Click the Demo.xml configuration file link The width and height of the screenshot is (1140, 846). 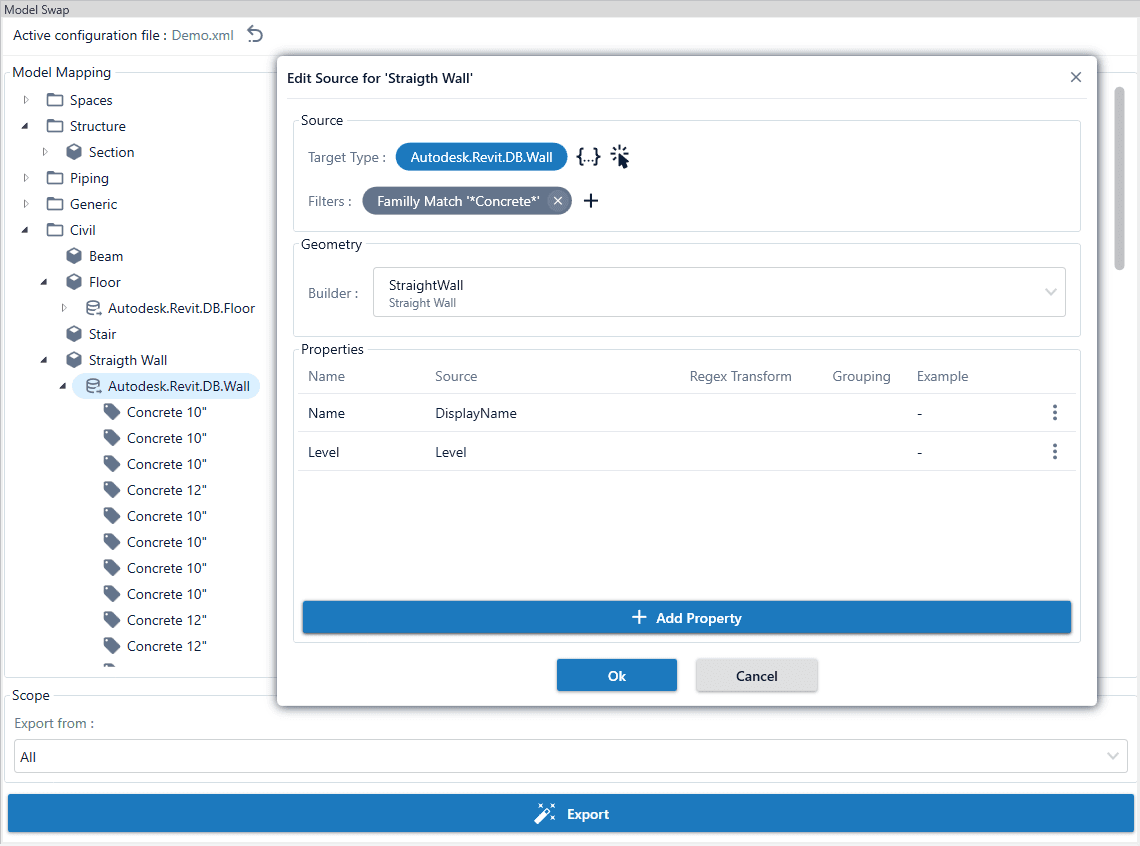click(202, 34)
